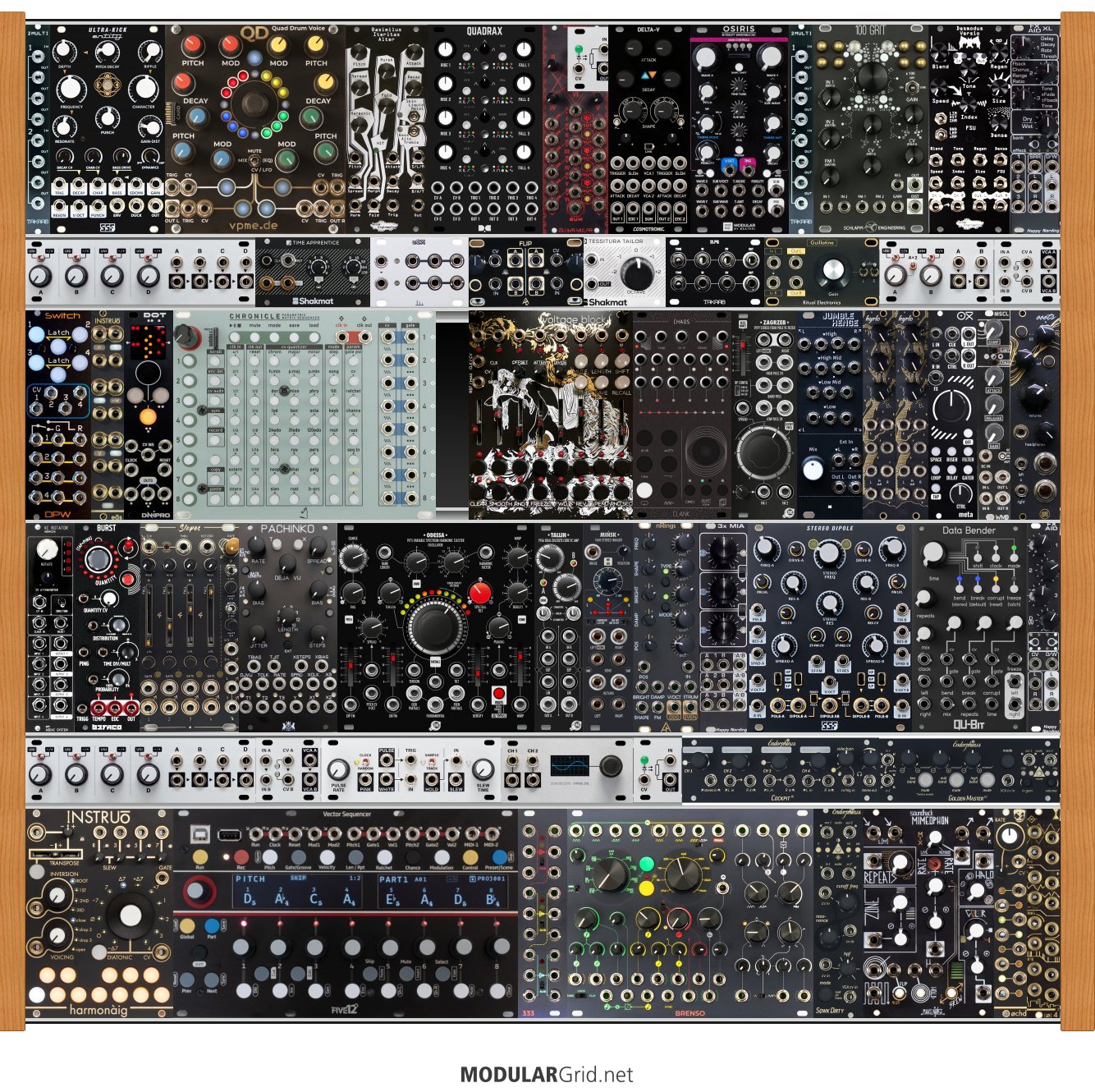Open the MODULARGrid.net link
Screen dimensions: 1095x1092
(x=547, y=1074)
